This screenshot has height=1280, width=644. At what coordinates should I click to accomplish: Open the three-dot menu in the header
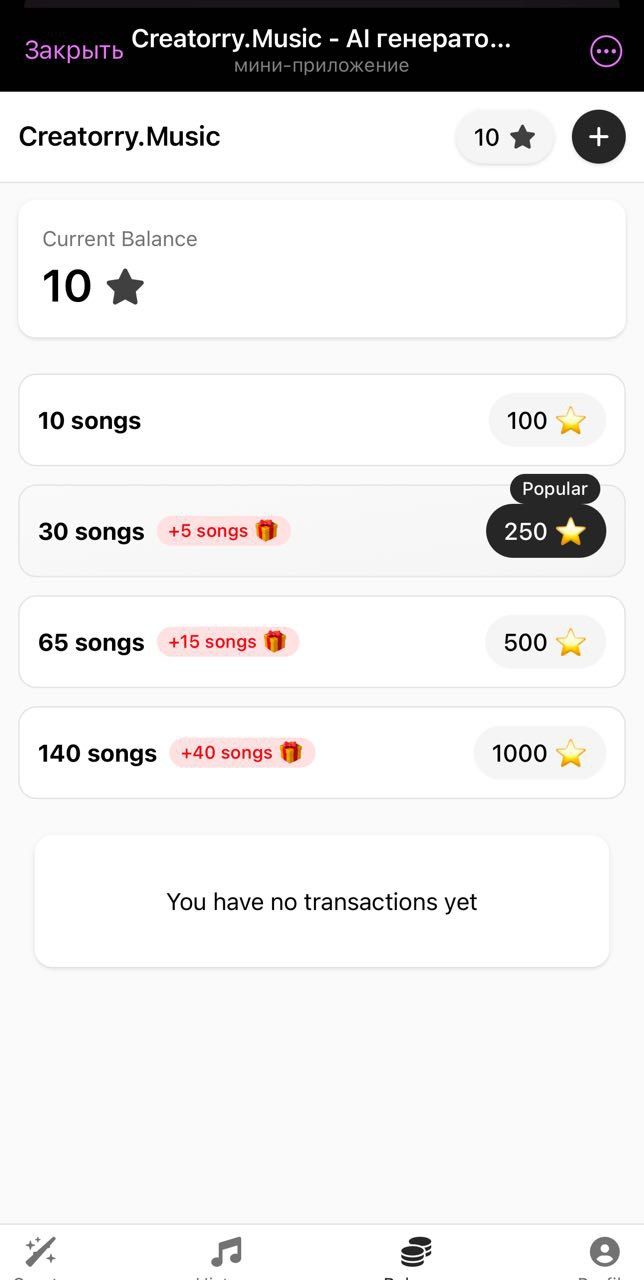click(x=605, y=51)
